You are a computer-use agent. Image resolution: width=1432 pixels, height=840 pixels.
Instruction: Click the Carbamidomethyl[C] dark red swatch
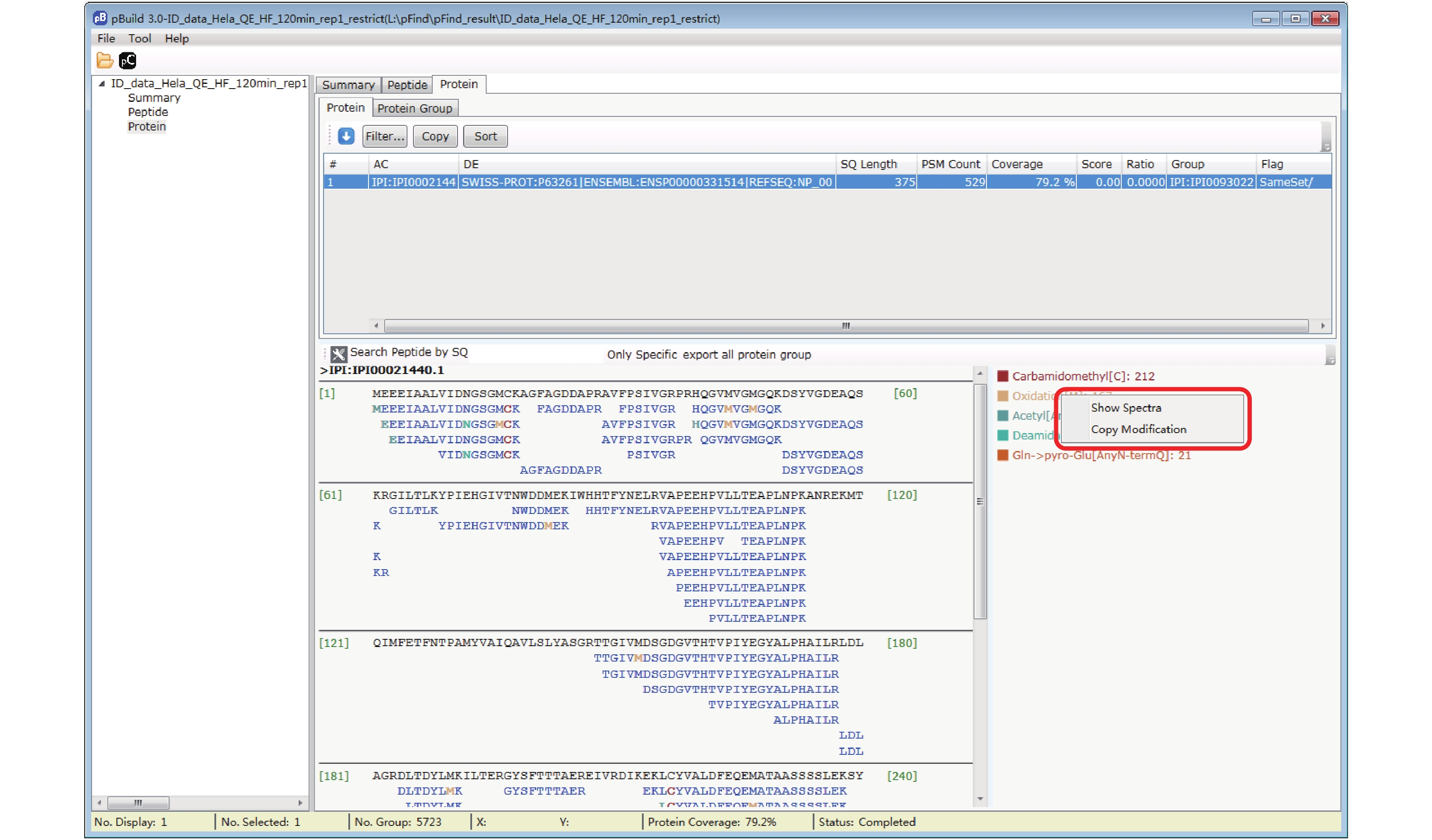pos(1002,376)
